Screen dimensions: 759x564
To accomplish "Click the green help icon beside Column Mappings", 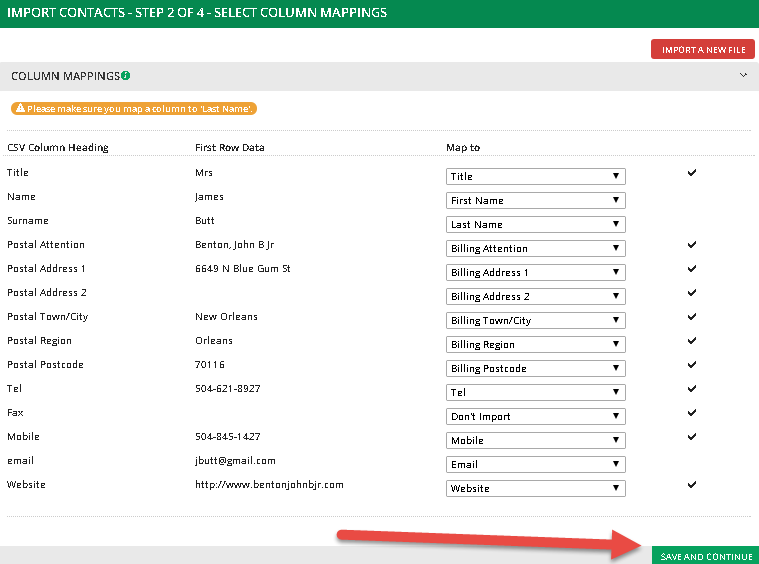I will coord(126,76).
